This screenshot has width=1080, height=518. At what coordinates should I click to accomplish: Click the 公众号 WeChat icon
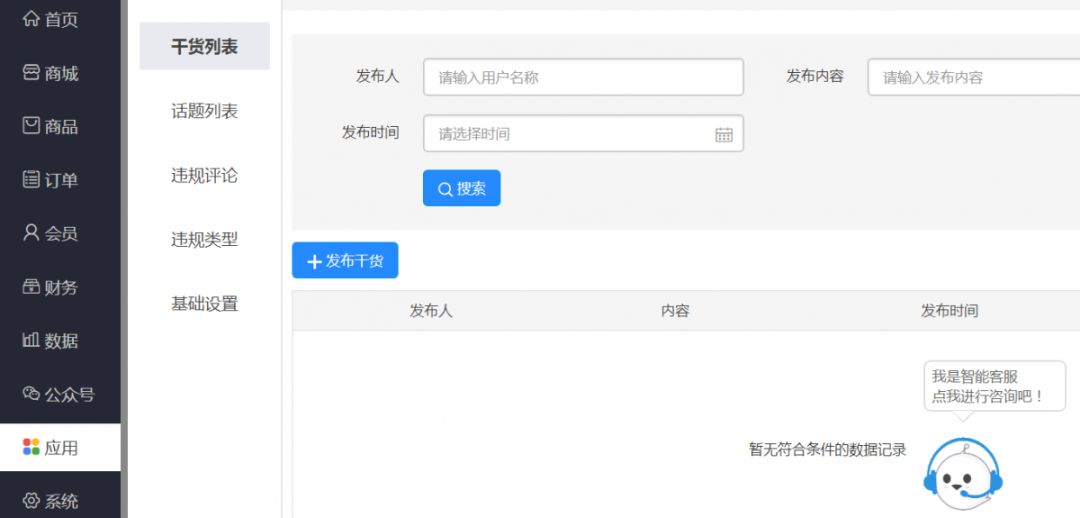click(x=31, y=394)
